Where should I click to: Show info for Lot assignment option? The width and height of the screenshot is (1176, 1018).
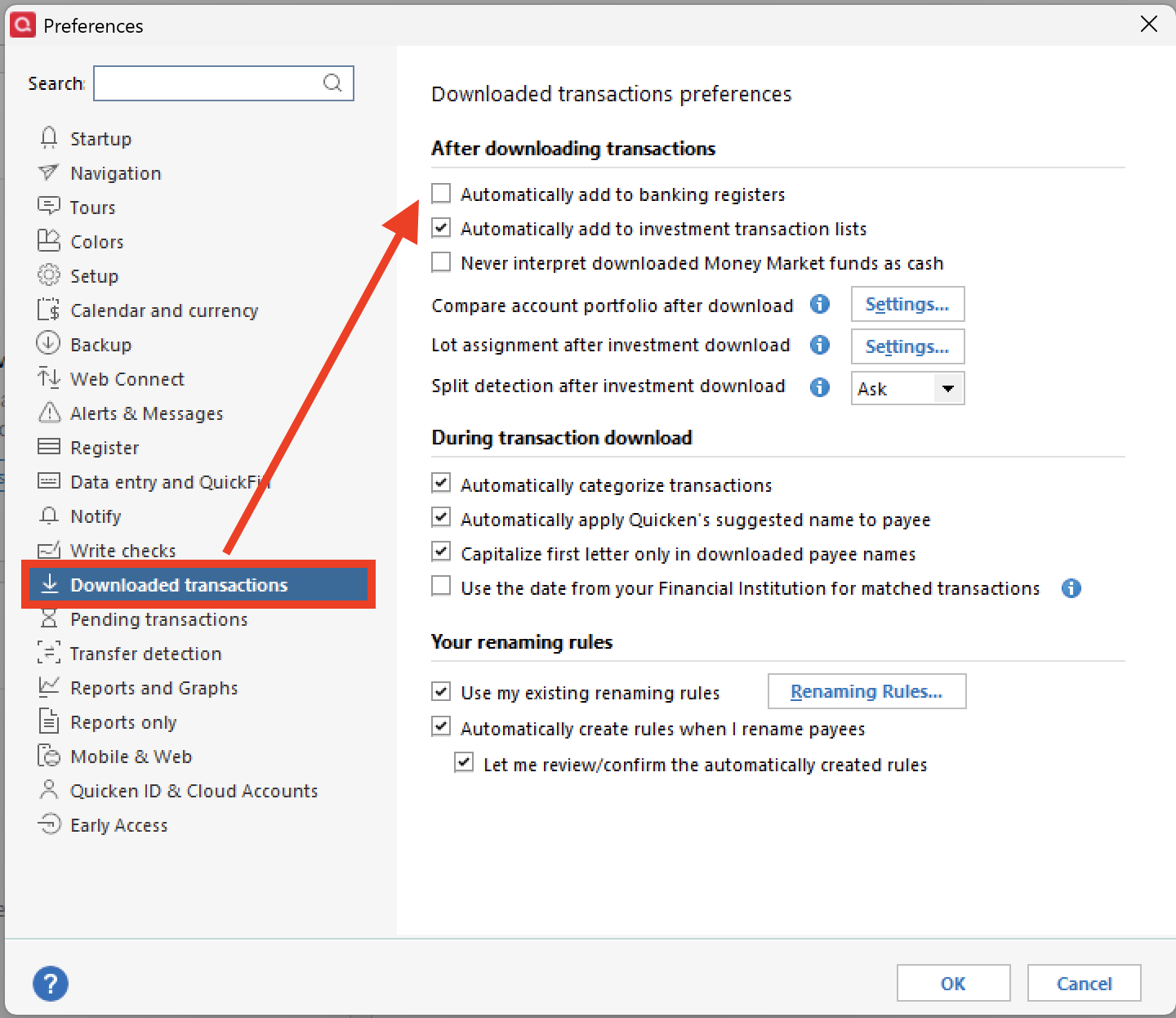[x=820, y=345]
